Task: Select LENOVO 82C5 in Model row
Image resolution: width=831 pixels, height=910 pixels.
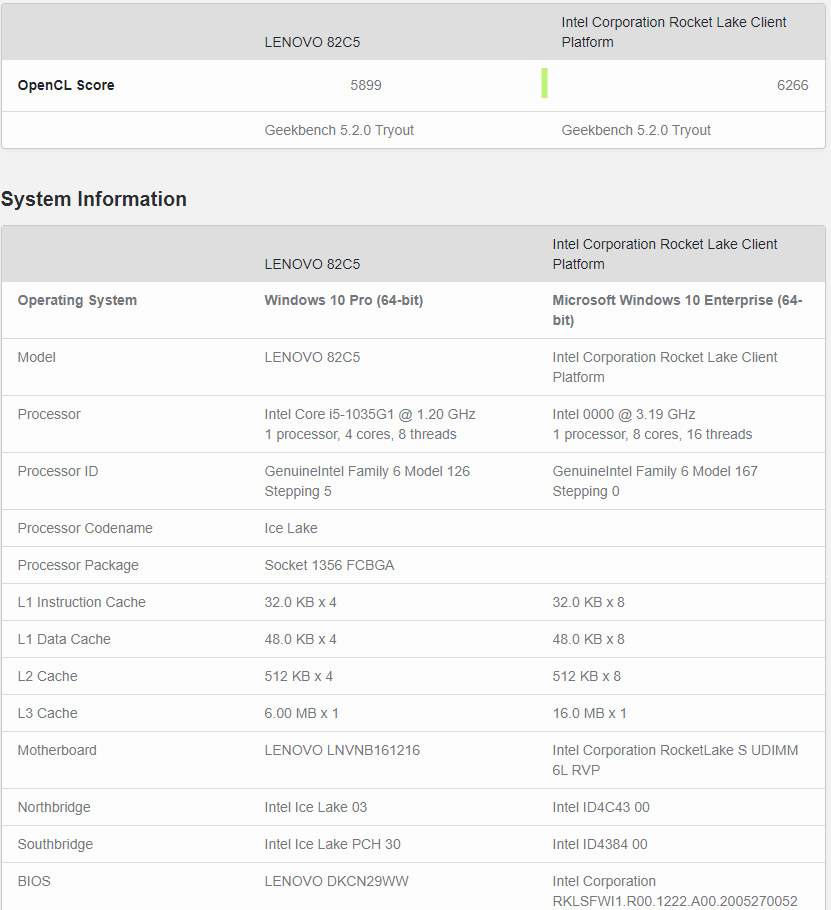Action: click(x=312, y=358)
